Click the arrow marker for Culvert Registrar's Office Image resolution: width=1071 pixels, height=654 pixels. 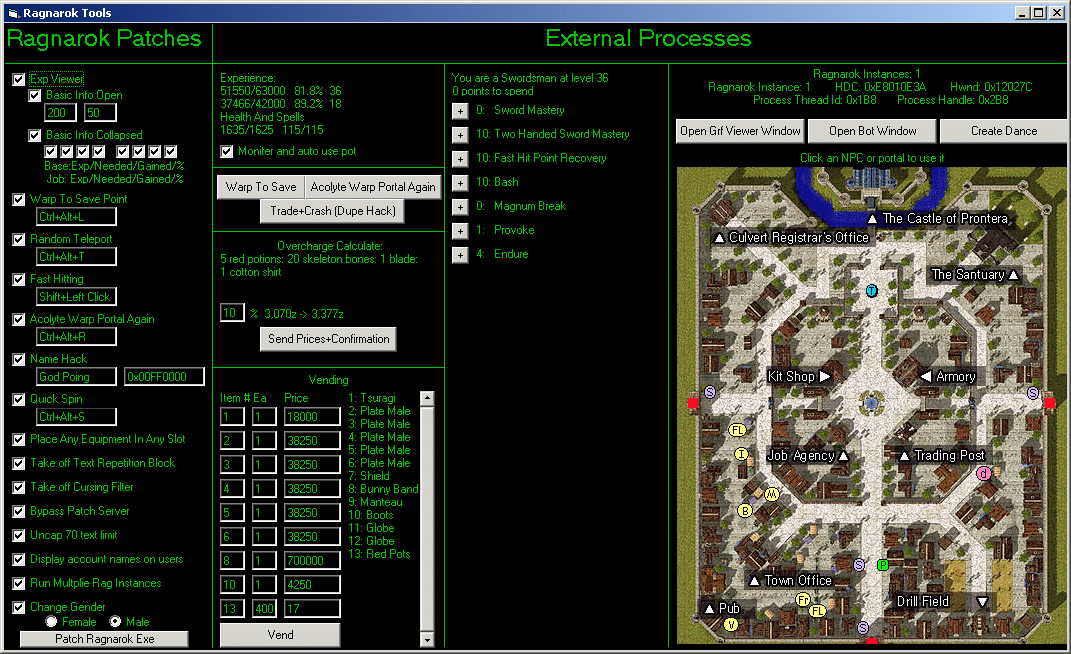coord(719,238)
